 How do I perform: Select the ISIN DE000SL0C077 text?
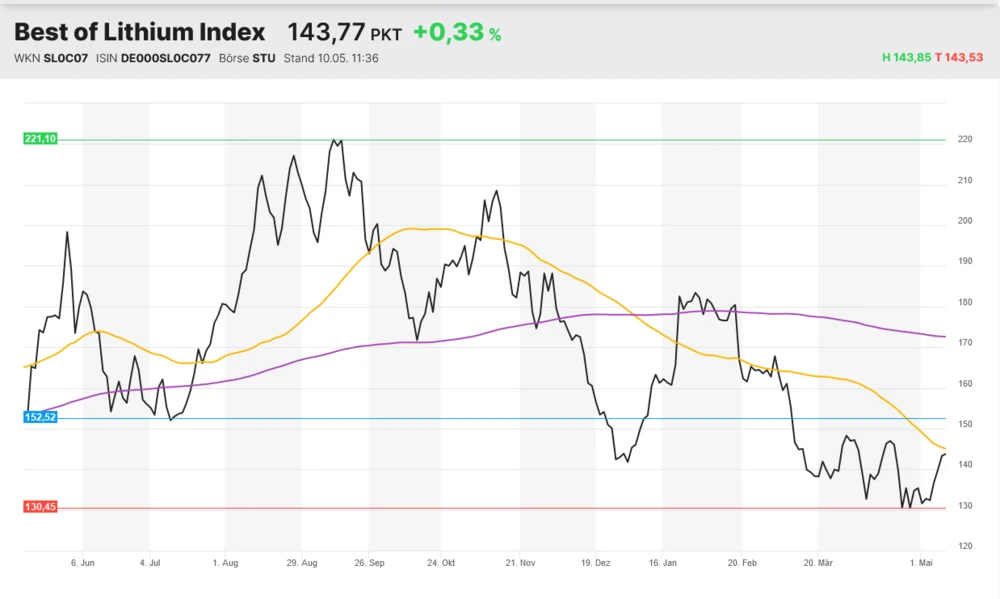[x=166, y=58]
